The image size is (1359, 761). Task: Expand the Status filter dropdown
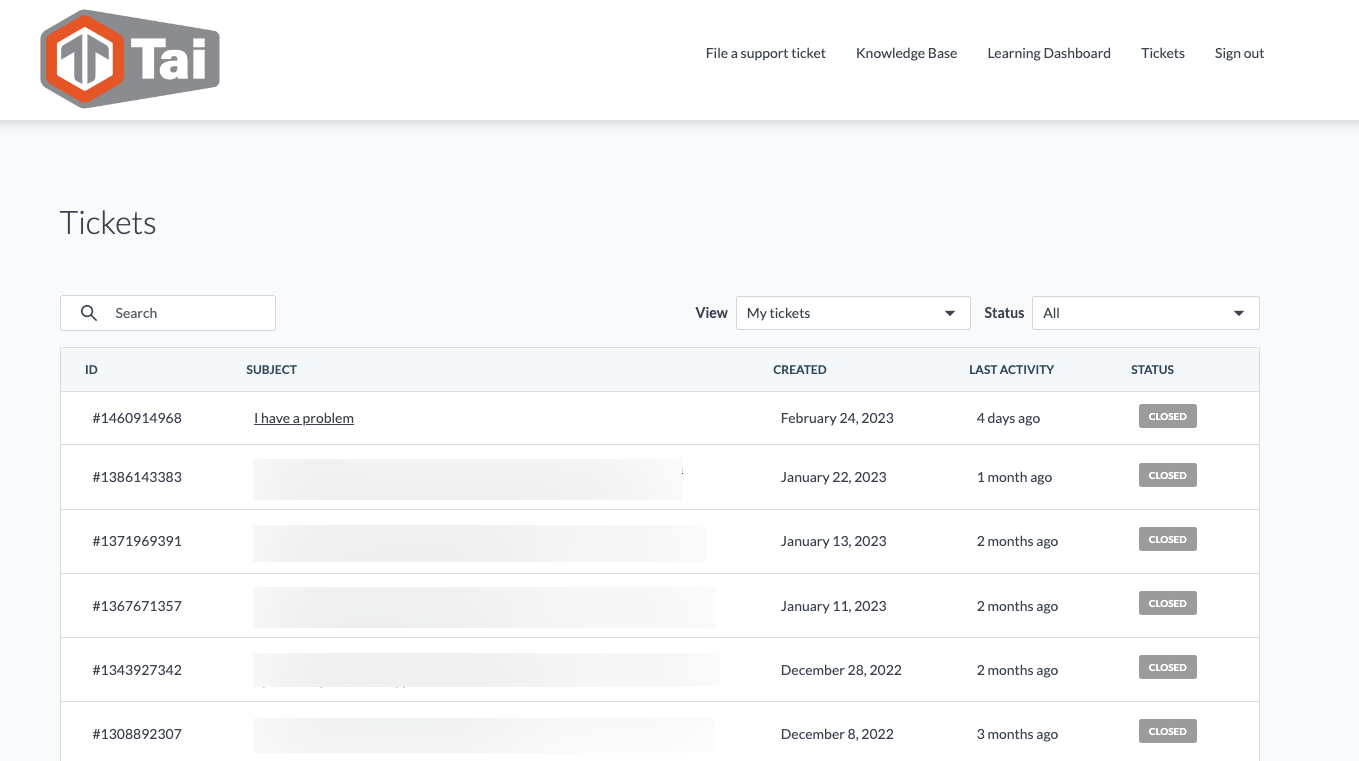coord(1238,314)
